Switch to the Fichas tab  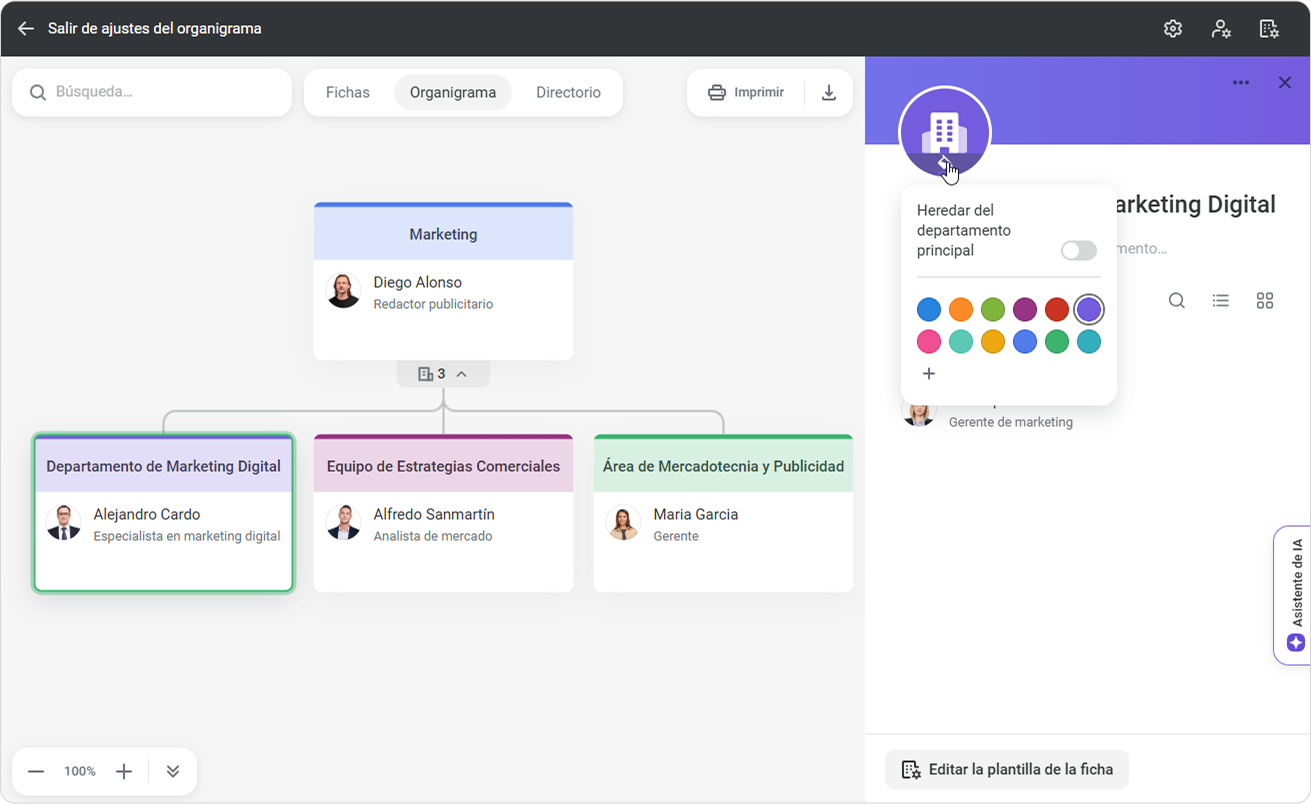click(348, 93)
